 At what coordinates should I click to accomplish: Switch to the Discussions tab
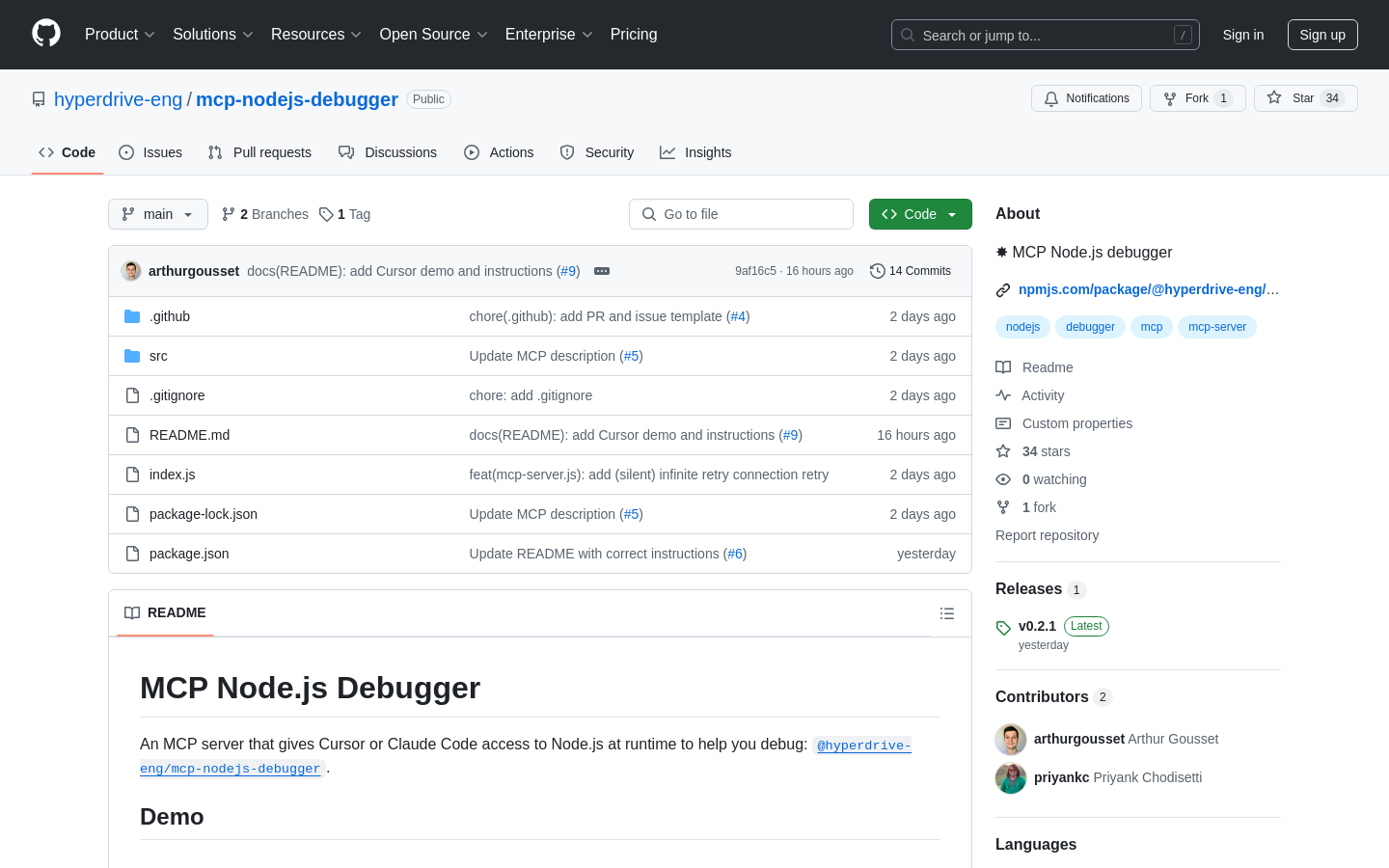[x=388, y=152]
